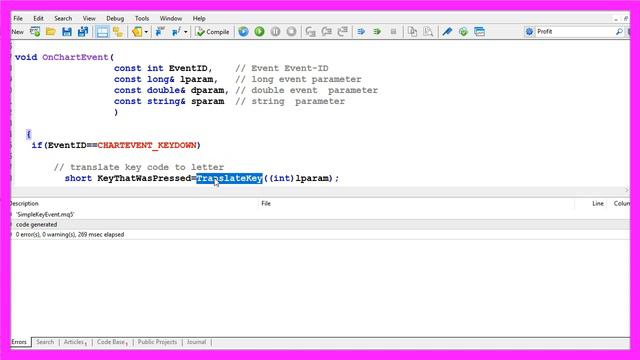
Task: Click into the search field containing Profit
Action: tap(575, 31)
